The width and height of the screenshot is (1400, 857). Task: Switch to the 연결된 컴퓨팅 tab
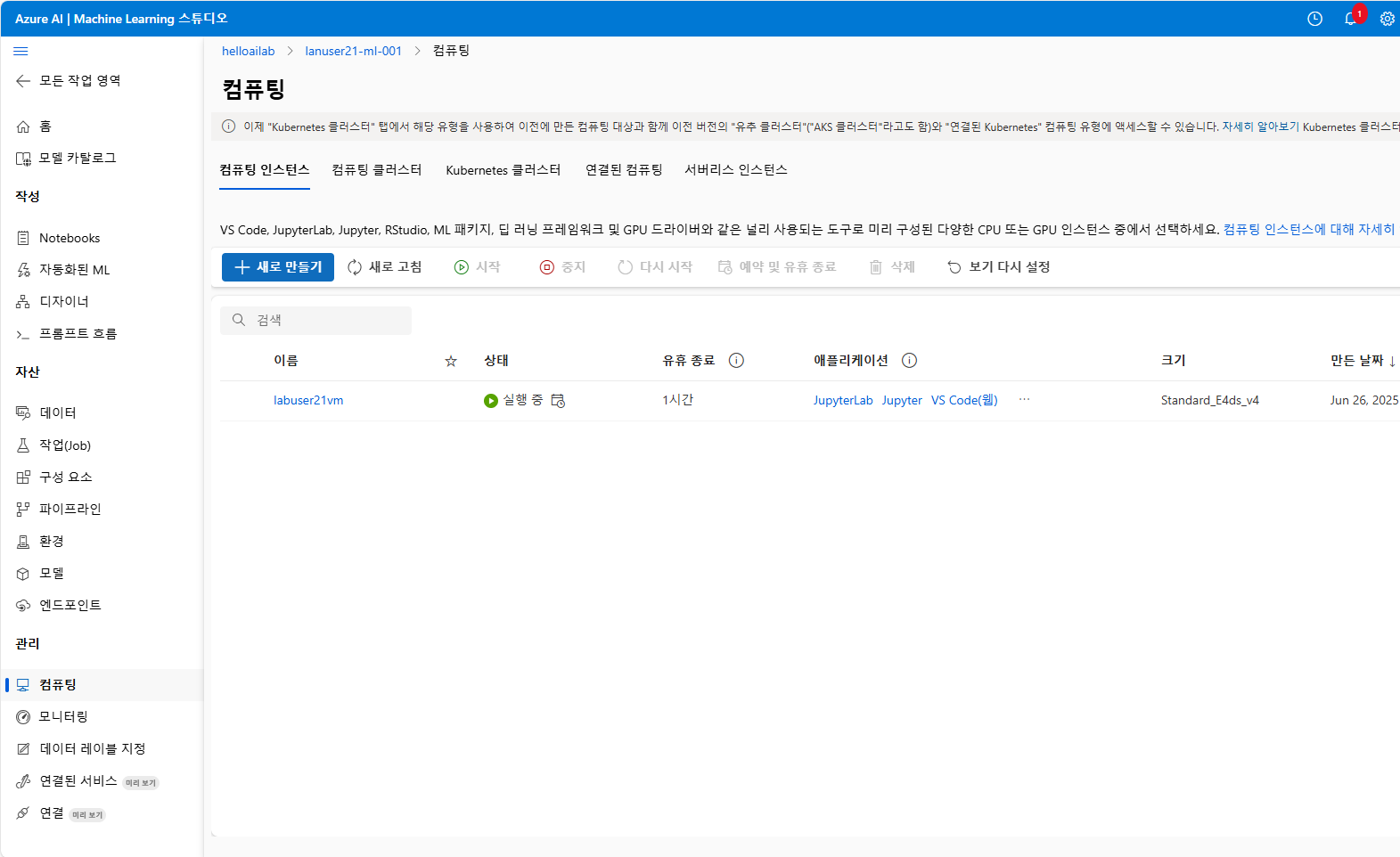[624, 170]
